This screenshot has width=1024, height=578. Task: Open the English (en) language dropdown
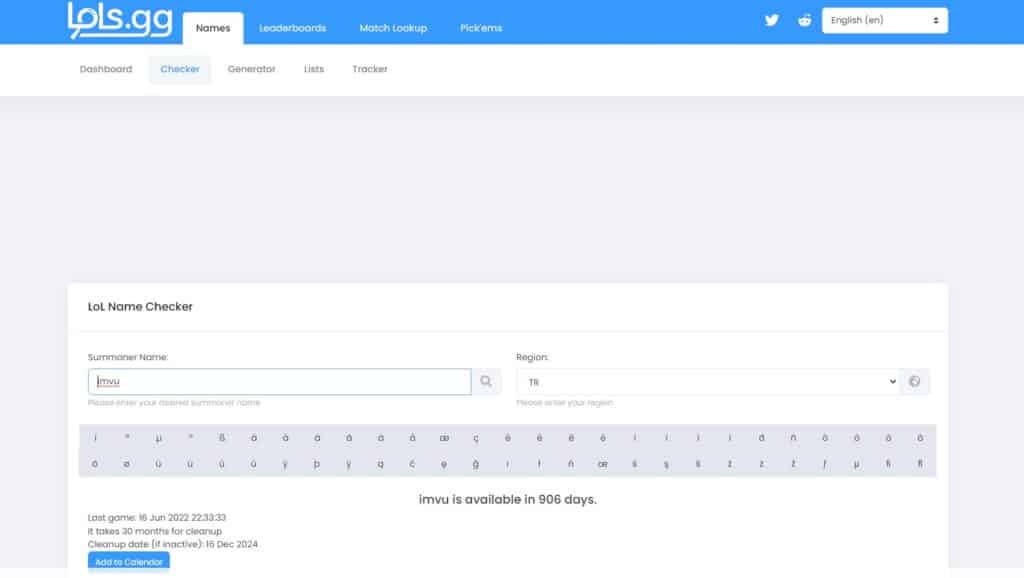tap(885, 20)
